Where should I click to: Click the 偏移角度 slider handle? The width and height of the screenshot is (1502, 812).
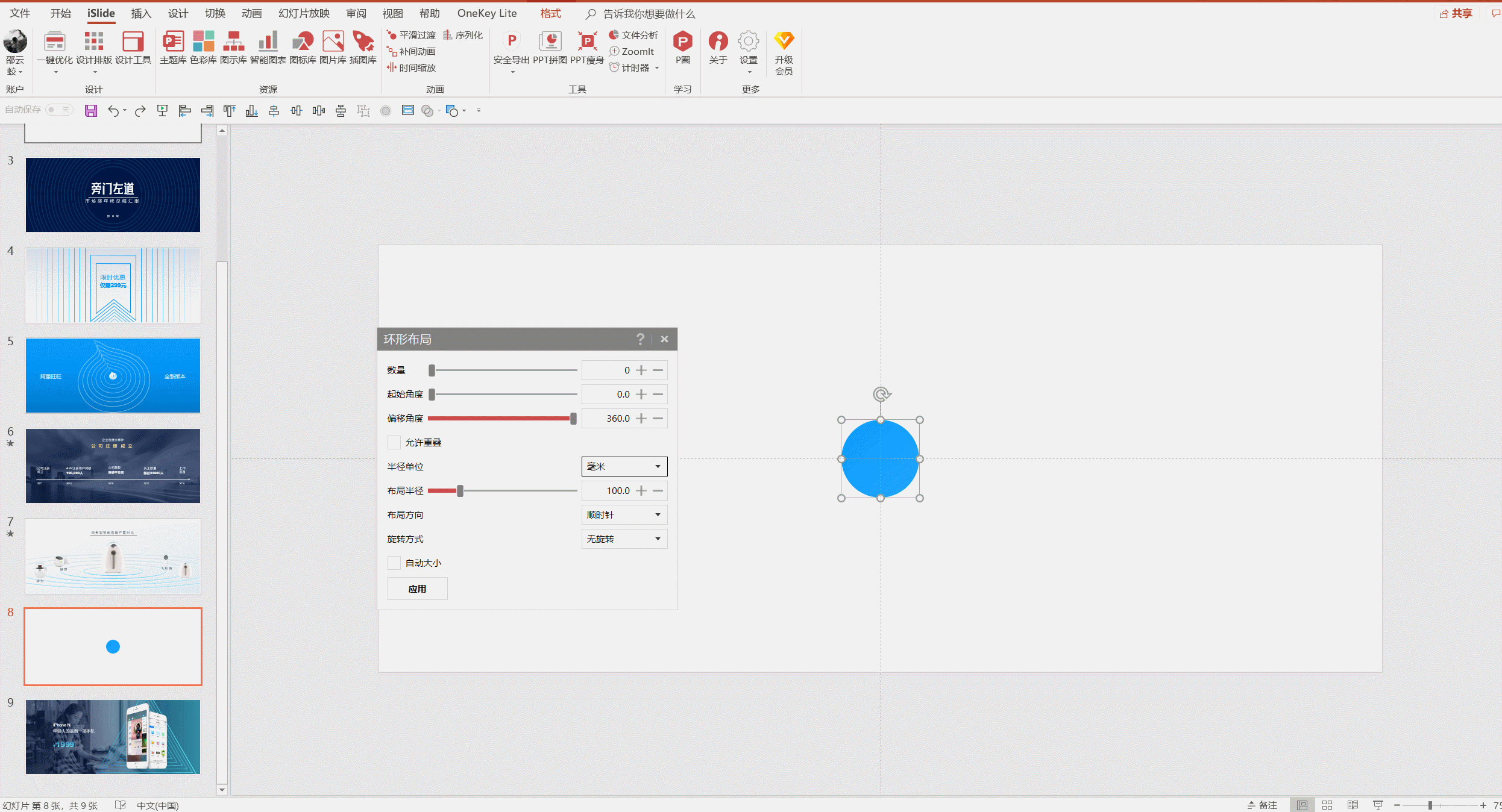click(573, 418)
